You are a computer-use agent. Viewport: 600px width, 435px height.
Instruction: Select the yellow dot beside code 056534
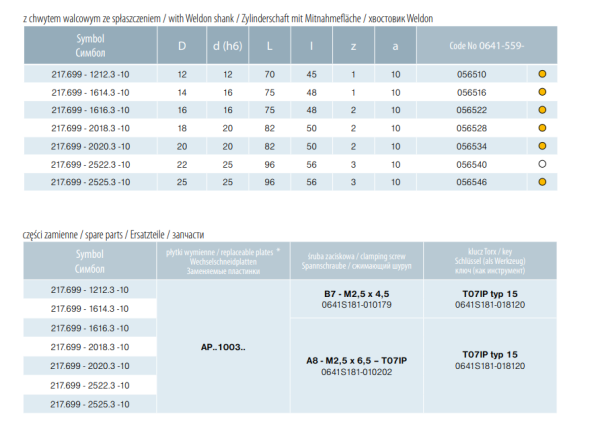(542, 146)
